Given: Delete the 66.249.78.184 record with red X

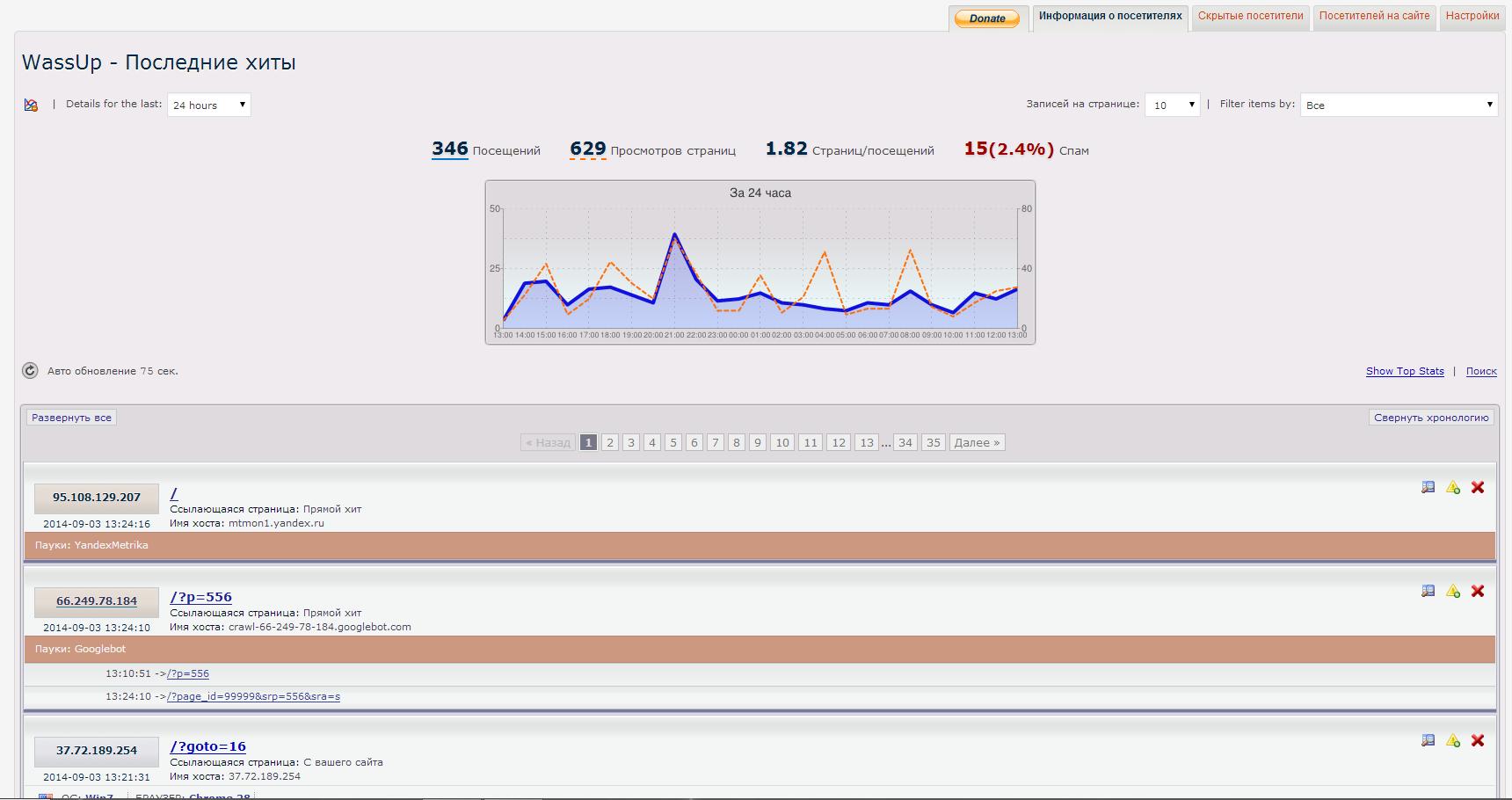Looking at the screenshot, I should (x=1478, y=592).
